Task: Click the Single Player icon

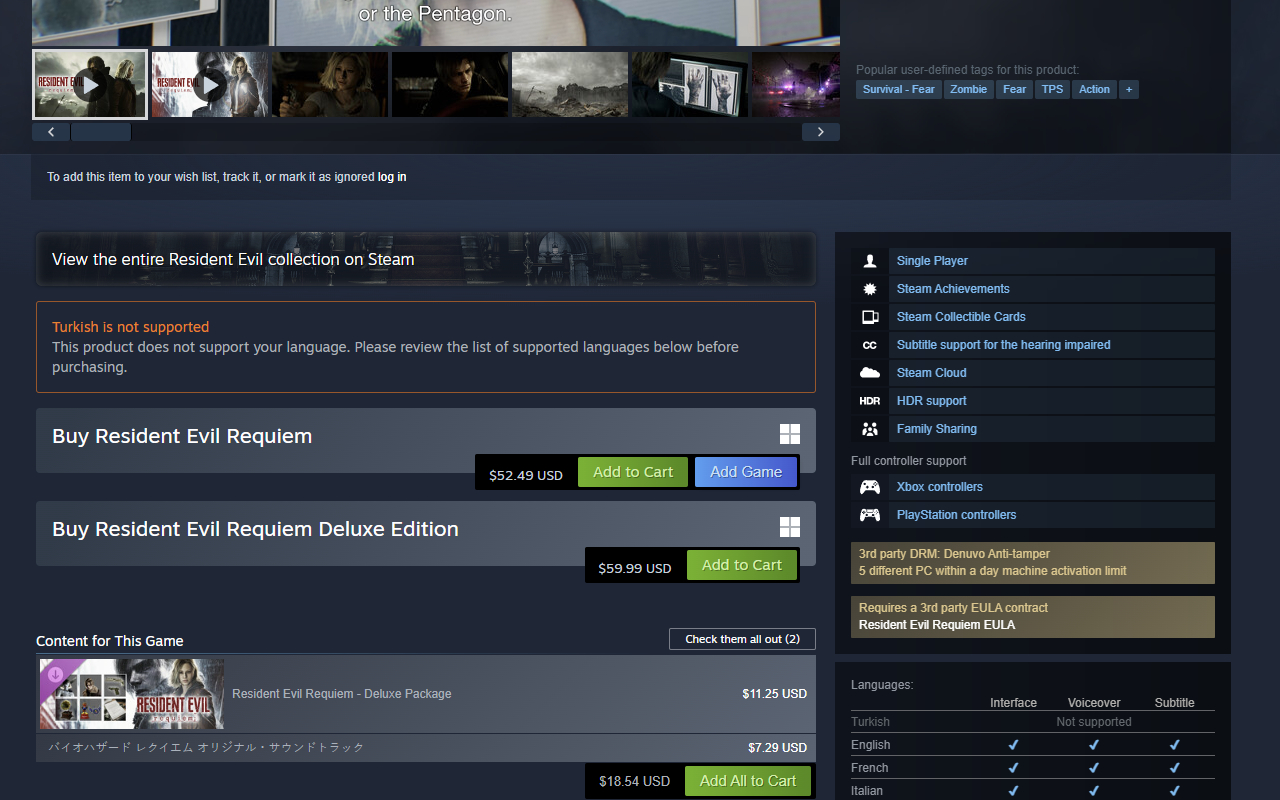Action: pyautogui.click(x=870, y=261)
